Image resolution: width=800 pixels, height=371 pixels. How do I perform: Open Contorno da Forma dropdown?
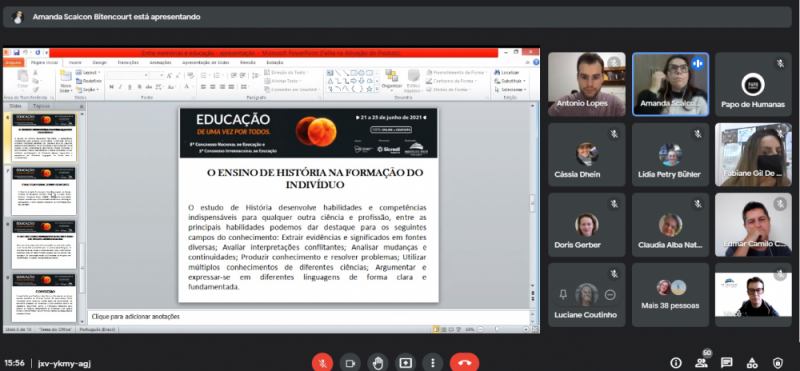(x=453, y=81)
